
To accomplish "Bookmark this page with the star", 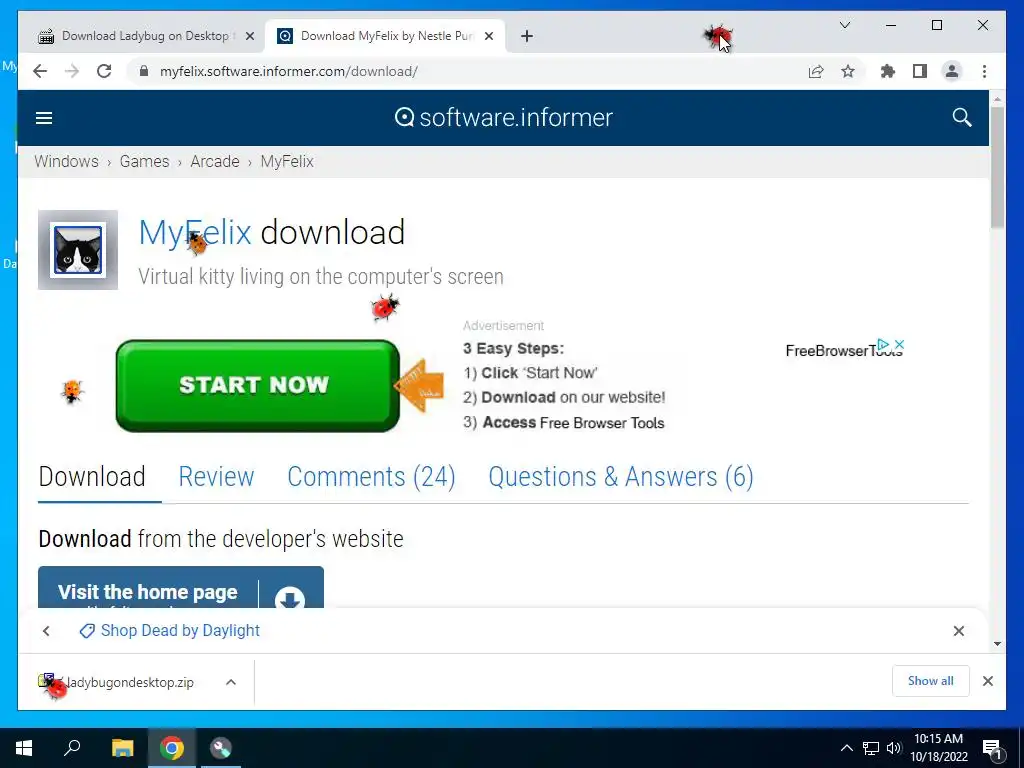I will [x=848, y=71].
